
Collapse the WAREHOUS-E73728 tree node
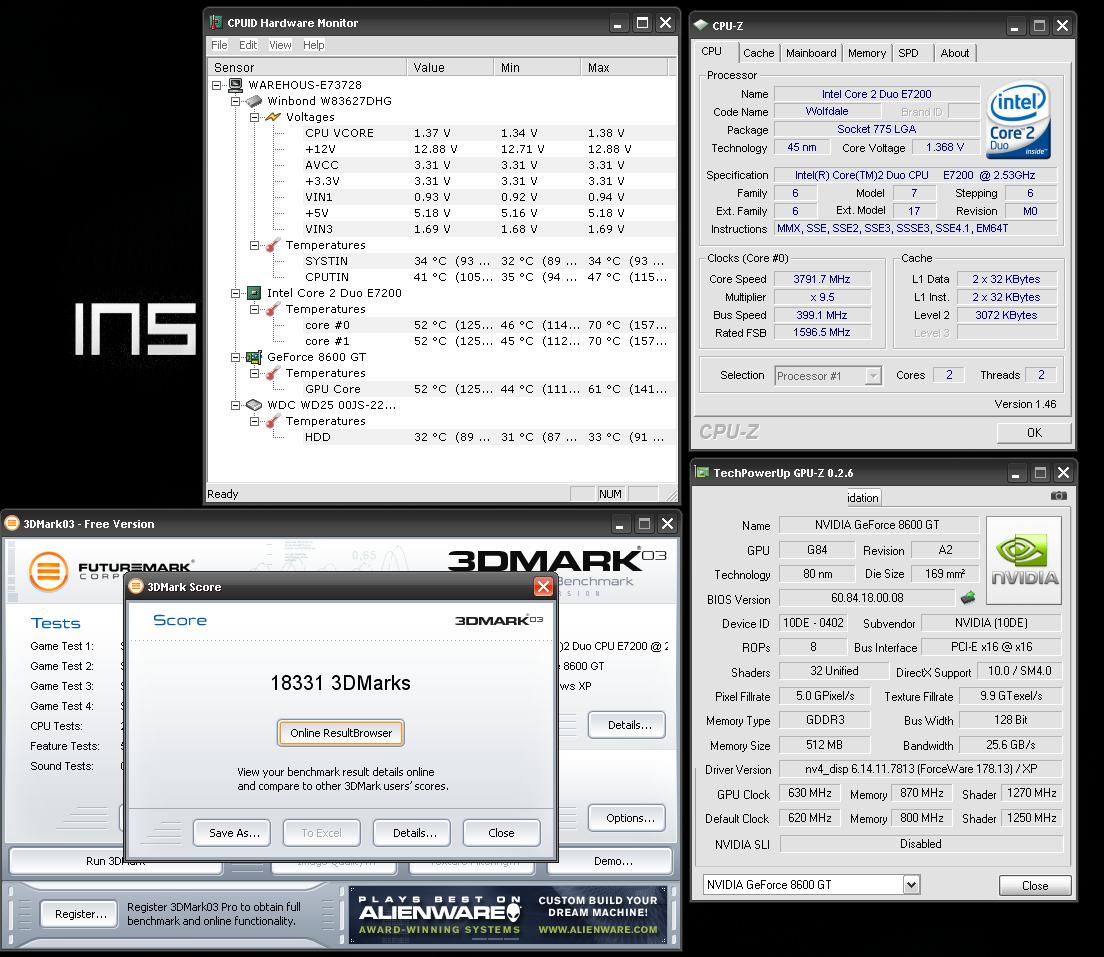click(x=217, y=85)
